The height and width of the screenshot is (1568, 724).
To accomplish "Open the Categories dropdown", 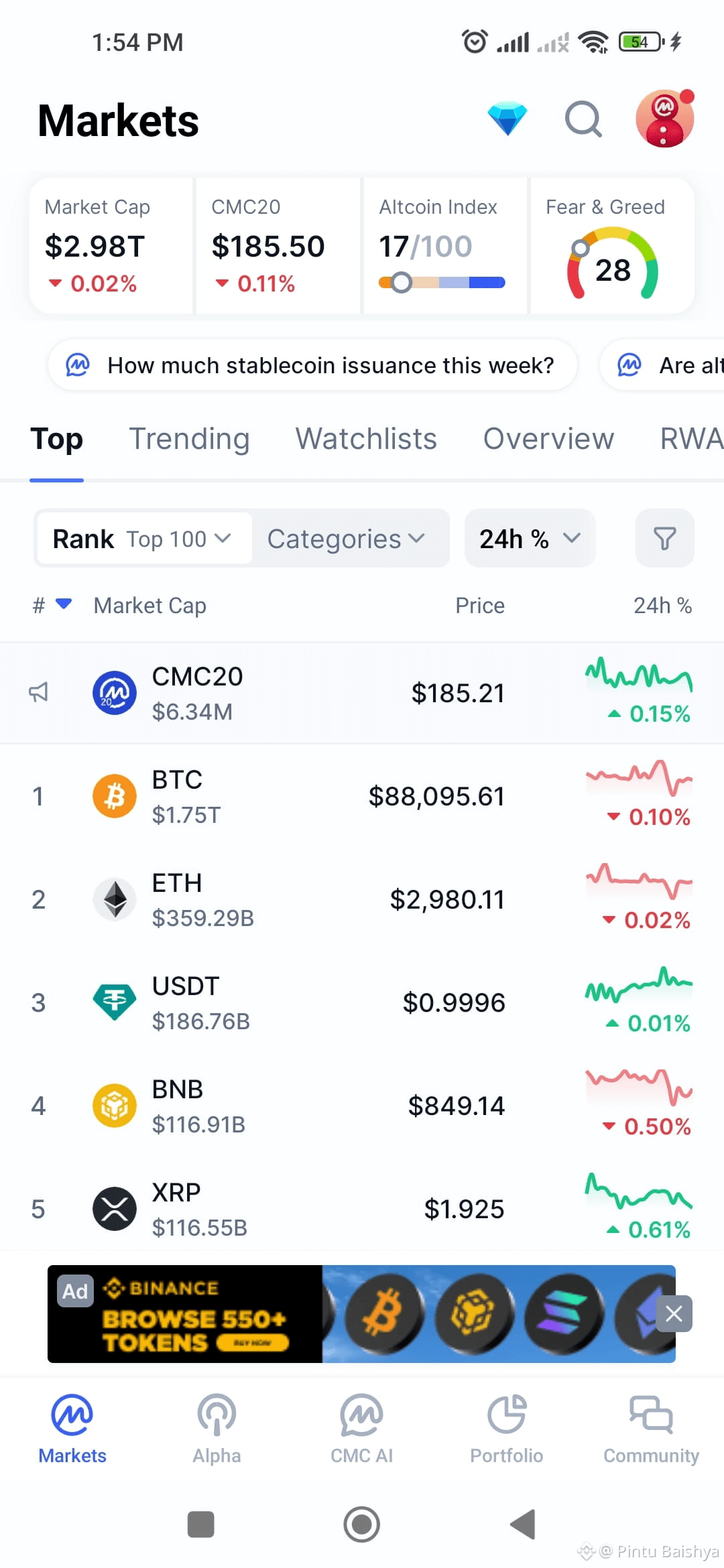I will 346,539.
